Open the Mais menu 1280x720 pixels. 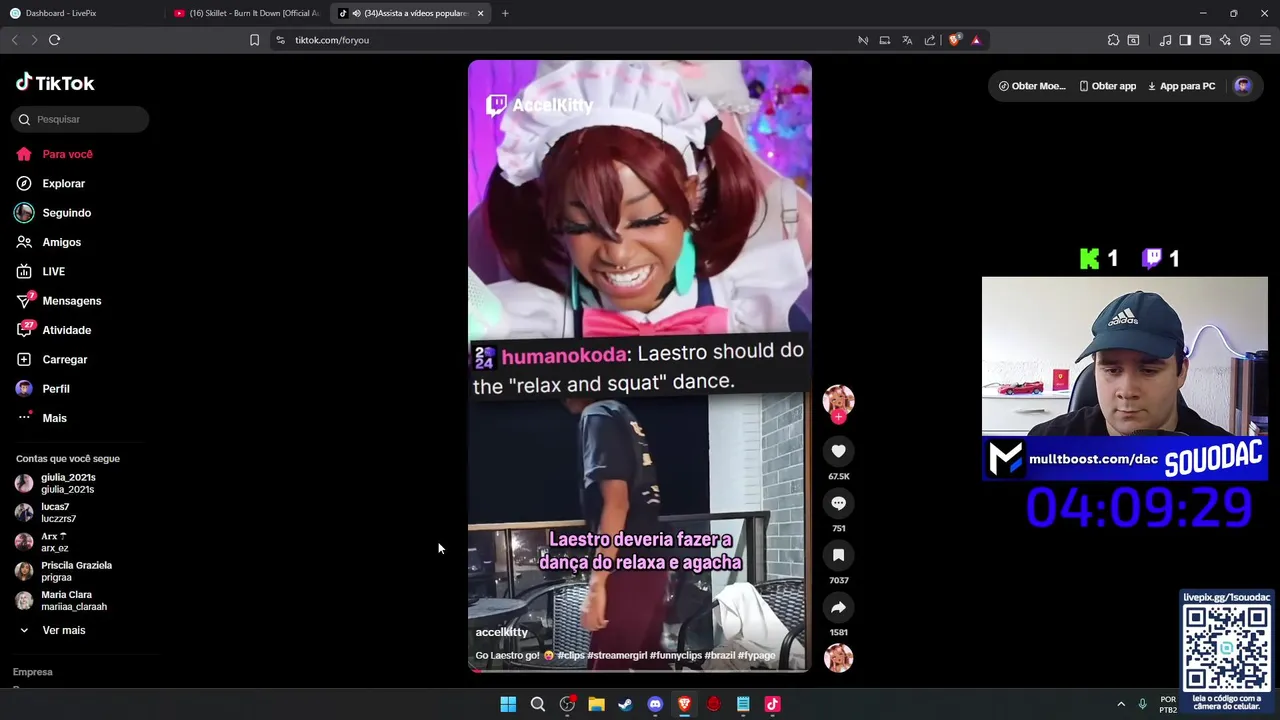tap(42, 418)
